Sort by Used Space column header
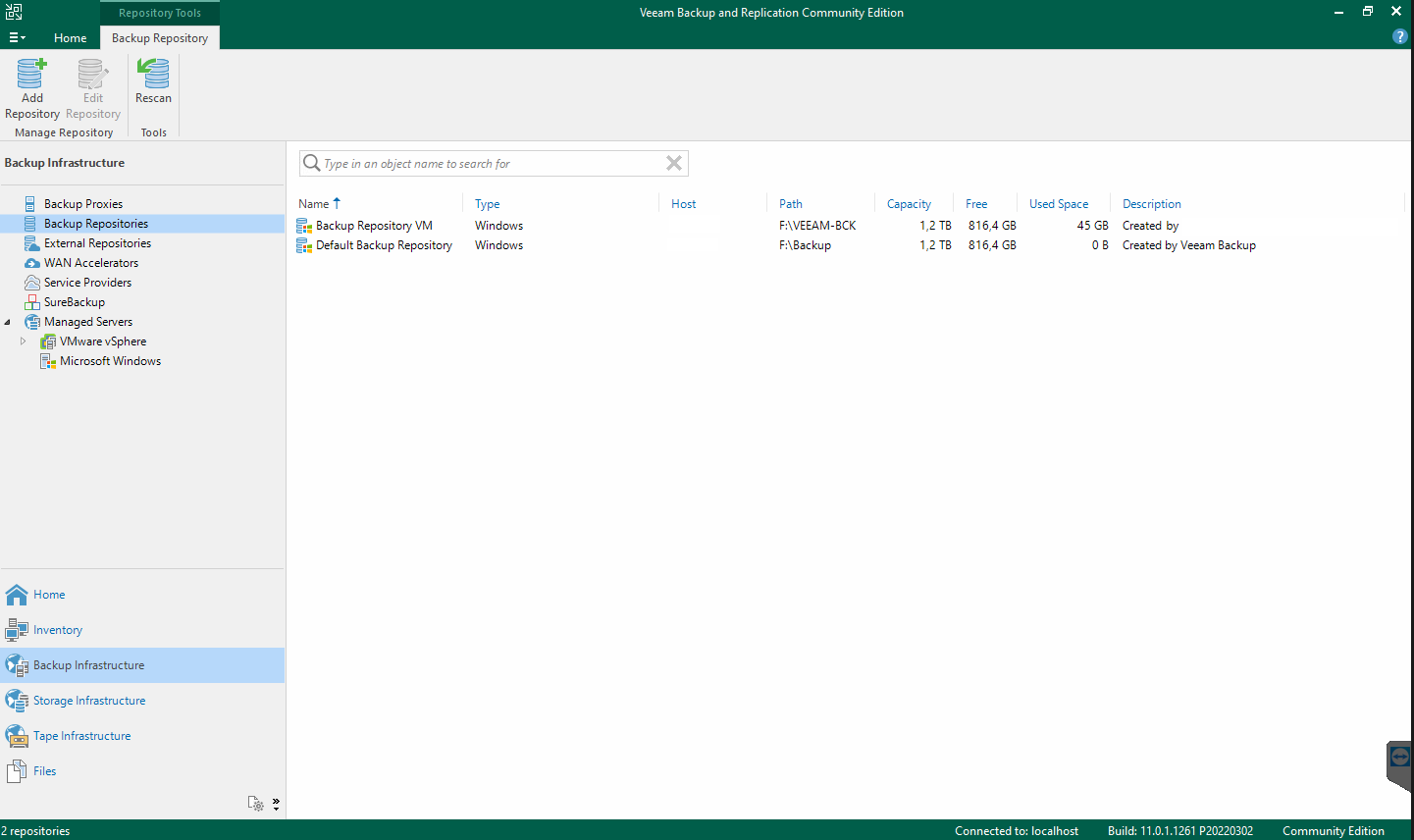 [x=1059, y=204]
